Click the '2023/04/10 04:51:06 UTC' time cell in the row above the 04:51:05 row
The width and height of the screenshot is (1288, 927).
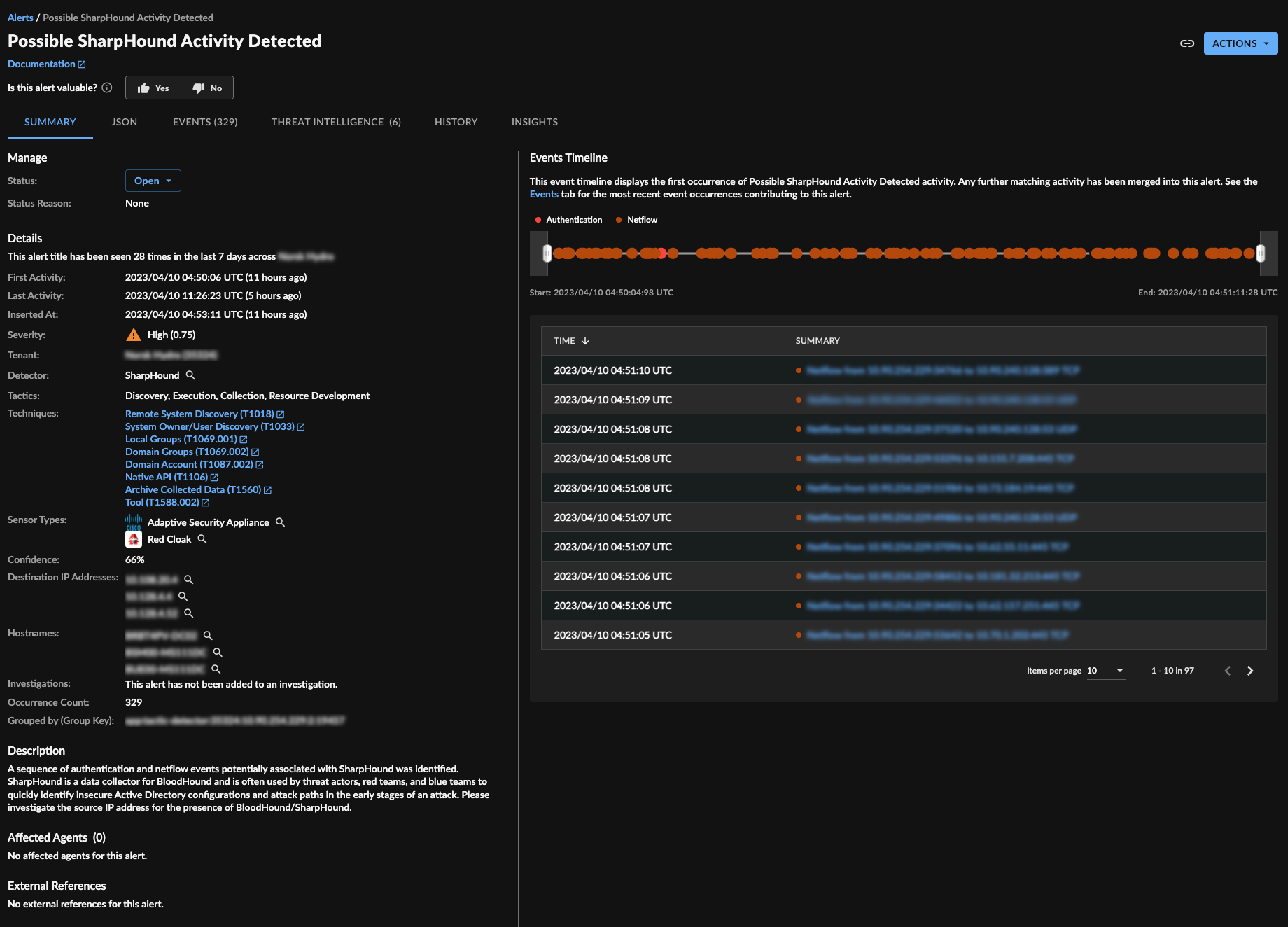pos(613,606)
